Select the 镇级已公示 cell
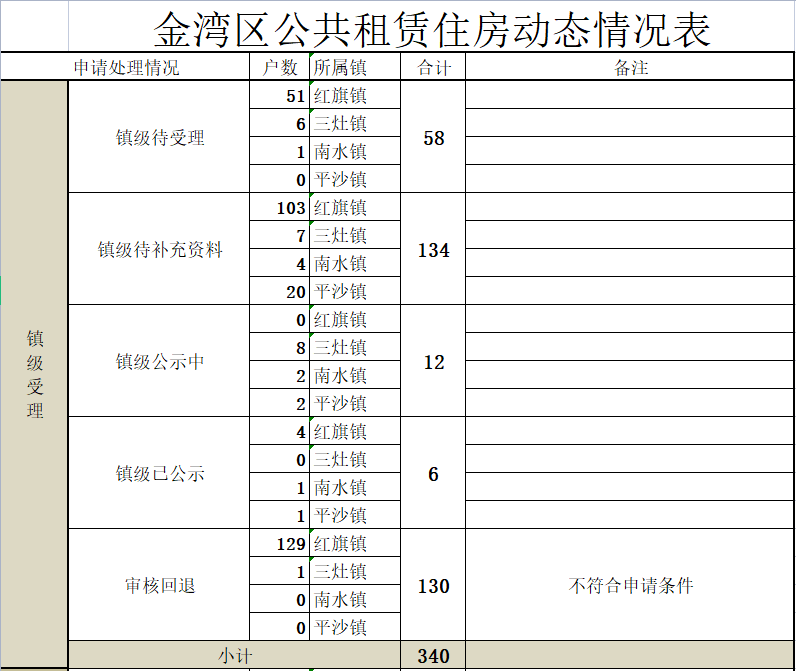 (159, 474)
